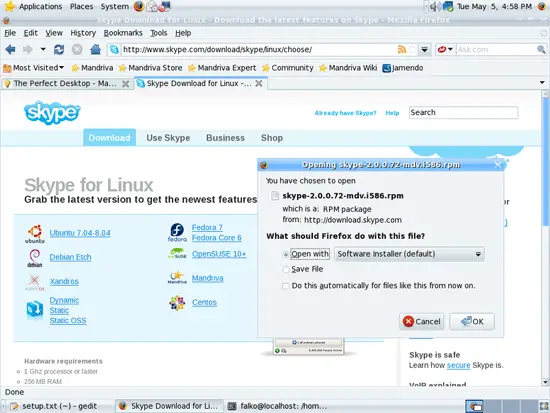Viewport: 550px width, 413px height.
Task: Open the Fedora Core 6 link
Action: tap(217, 238)
